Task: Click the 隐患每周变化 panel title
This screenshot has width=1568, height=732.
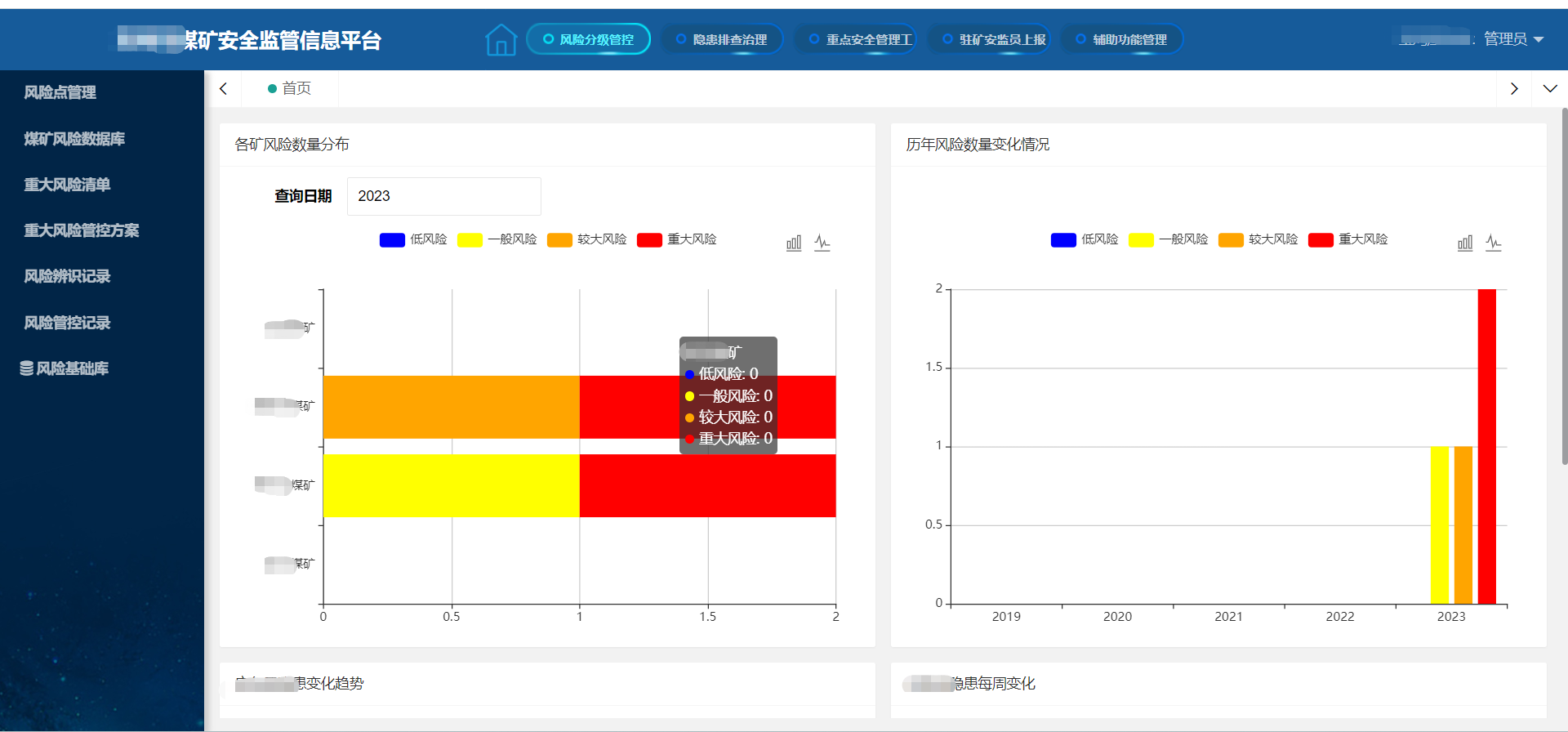Action: pos(994,684)
